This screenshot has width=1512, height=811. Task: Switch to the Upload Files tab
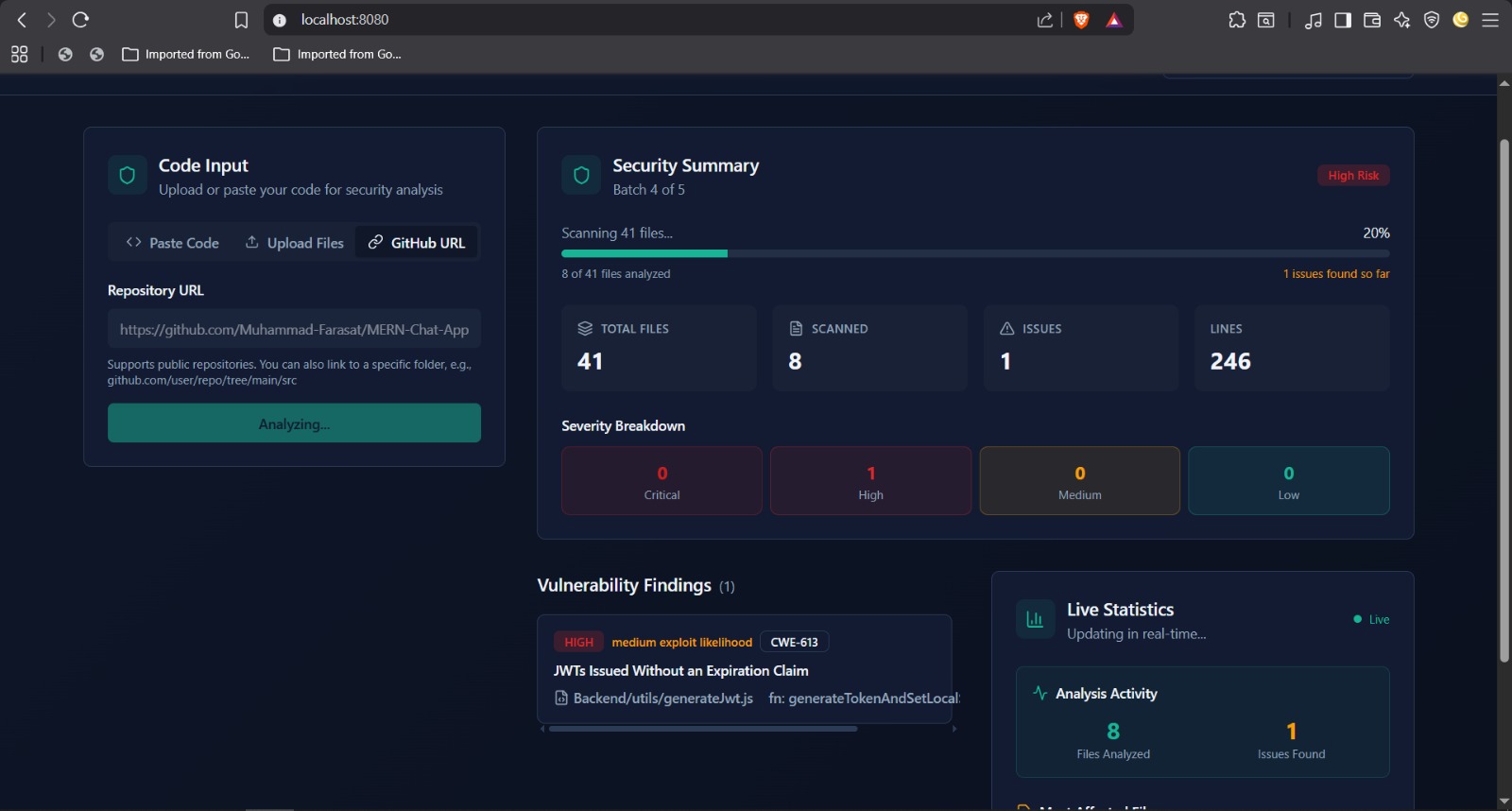point(295,243)
